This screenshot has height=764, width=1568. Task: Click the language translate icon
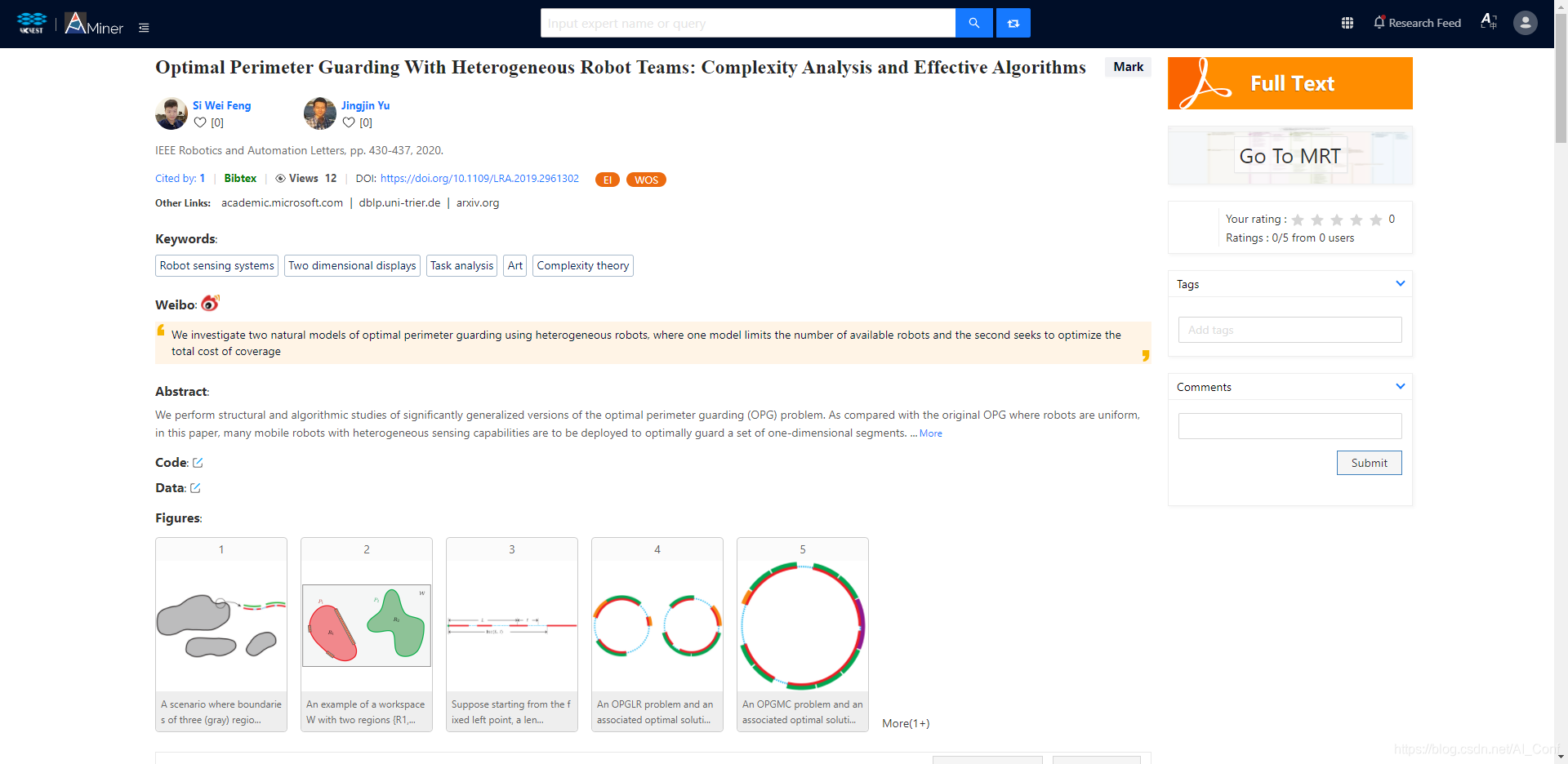(x=1489, y=22)
